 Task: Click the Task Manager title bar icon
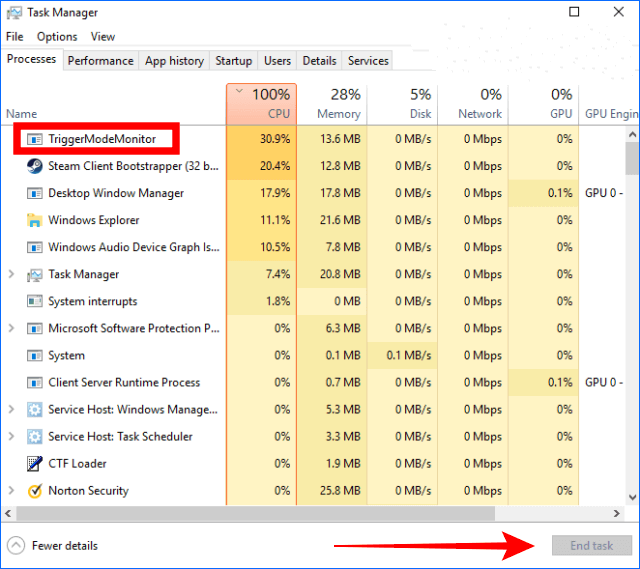click(14, 13)
